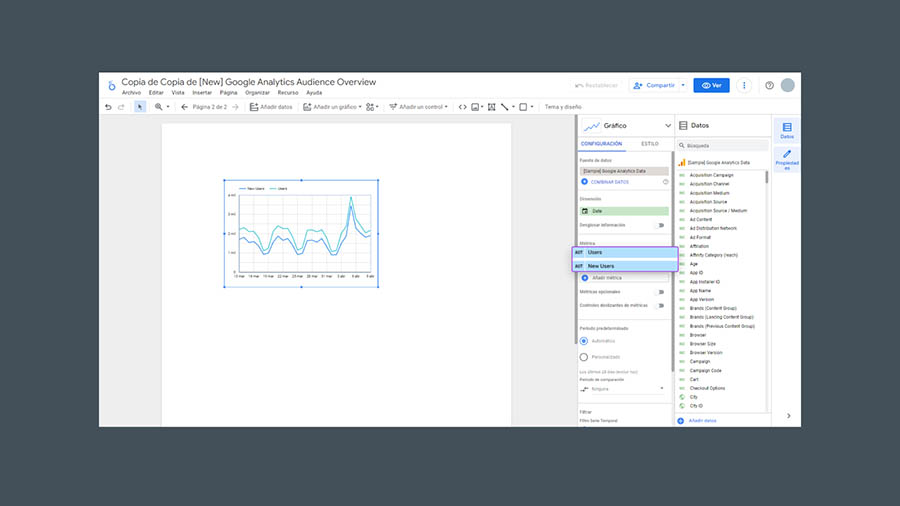This screenshot has width=900, height=506.
Task: Switch to the CONFIGURACIÓN tab
Action: pos(602,144)
